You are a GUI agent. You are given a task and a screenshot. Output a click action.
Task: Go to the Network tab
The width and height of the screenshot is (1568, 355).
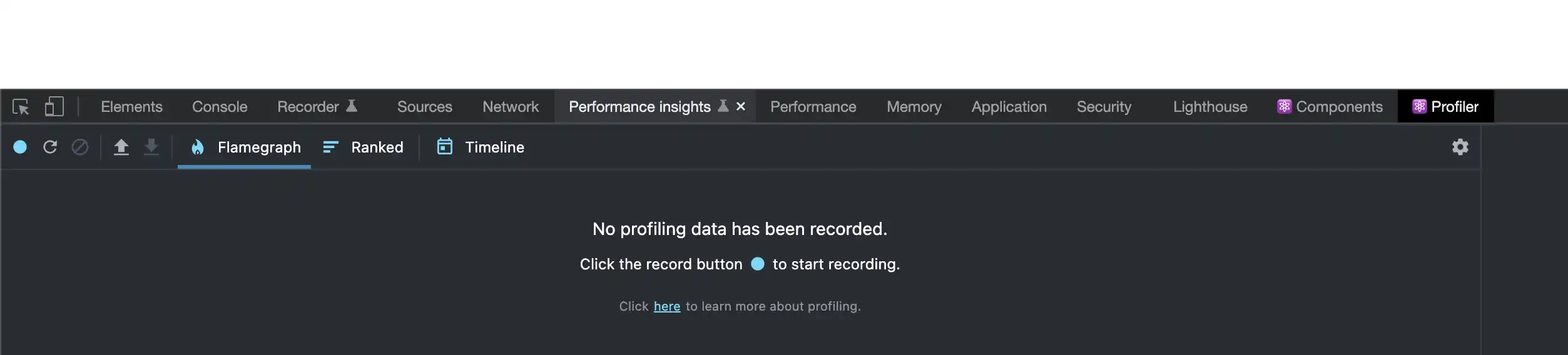tap(511, 107)
